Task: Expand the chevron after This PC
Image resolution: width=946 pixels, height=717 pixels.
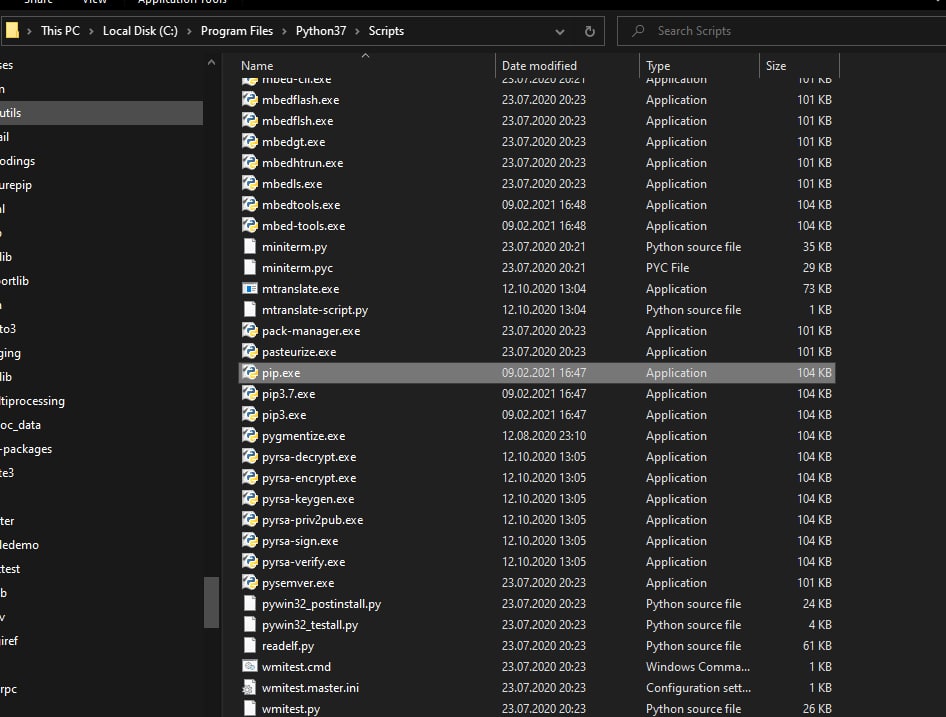Action: point(91,31)
